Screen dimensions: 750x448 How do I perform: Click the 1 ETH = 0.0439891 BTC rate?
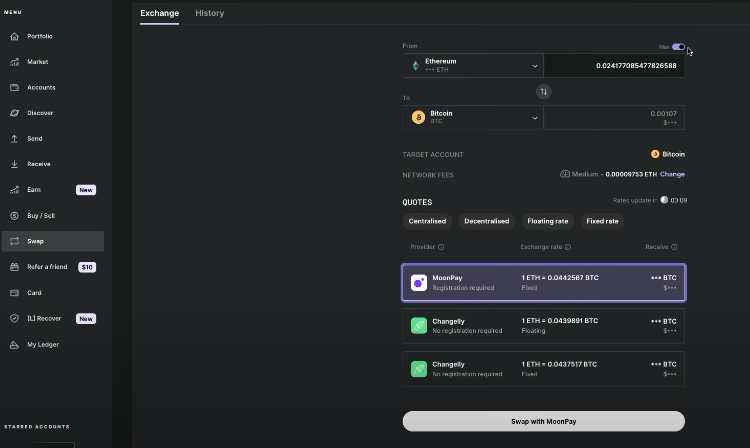point(560,321)
